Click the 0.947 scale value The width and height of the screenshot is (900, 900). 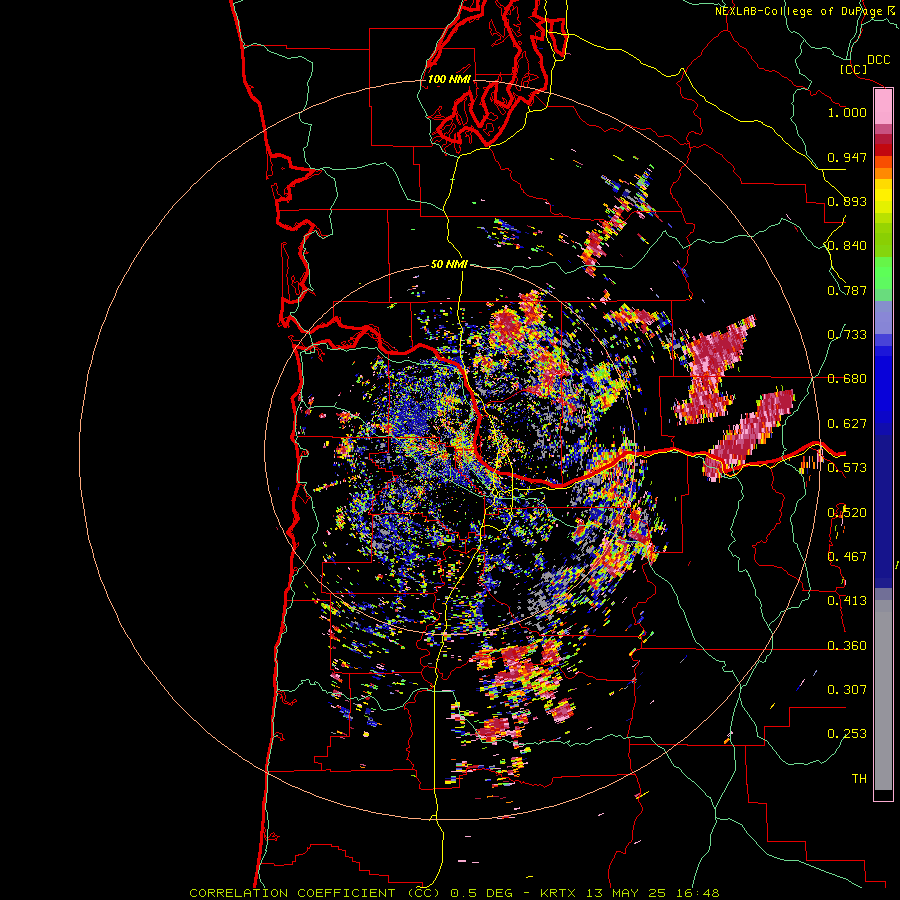(x=847, y=157)
